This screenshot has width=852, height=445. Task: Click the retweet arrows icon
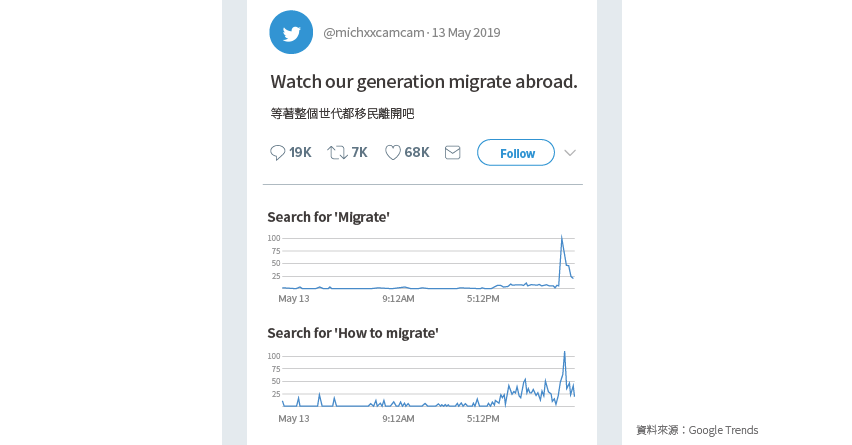point(337,153)
